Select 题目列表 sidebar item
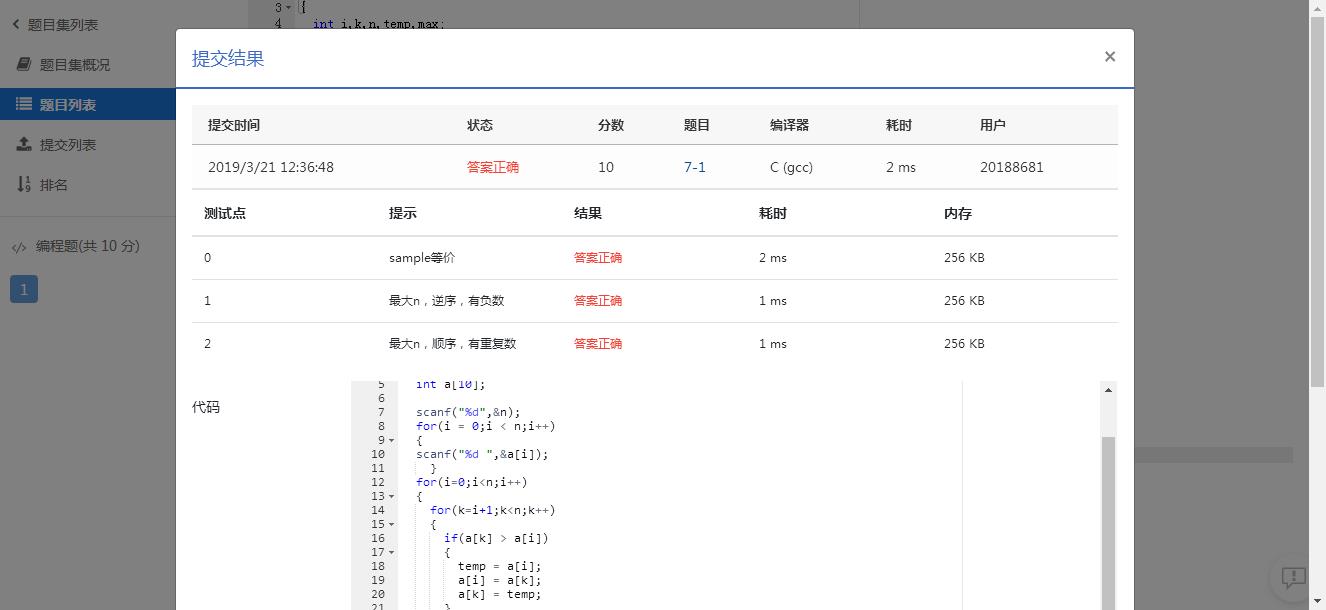This screenshot has height=610, width=1326. click(x=88, y=104)
